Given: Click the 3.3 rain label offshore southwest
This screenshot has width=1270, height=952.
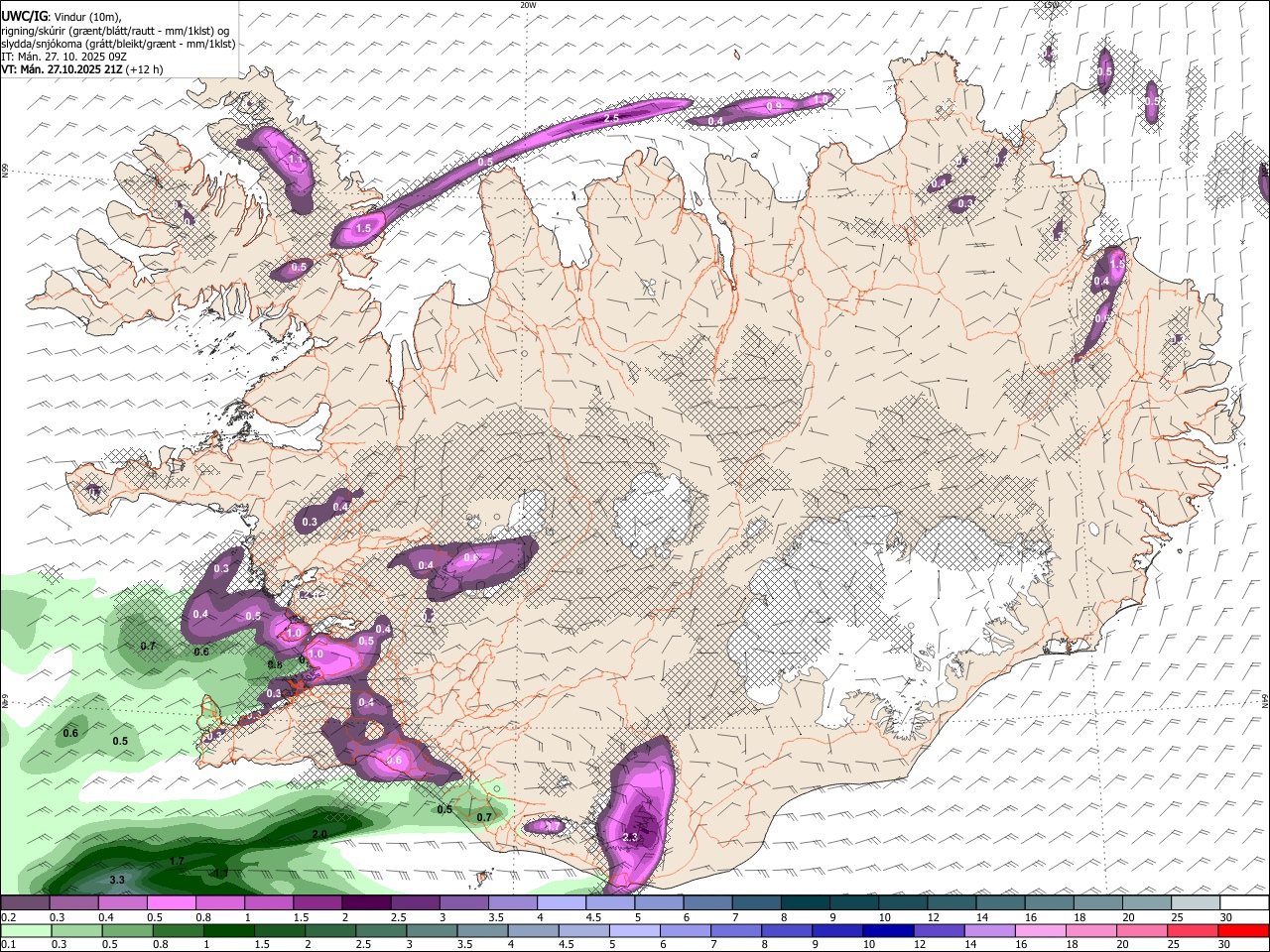Looking at the screenshot, I should click(x=117, y=880).
